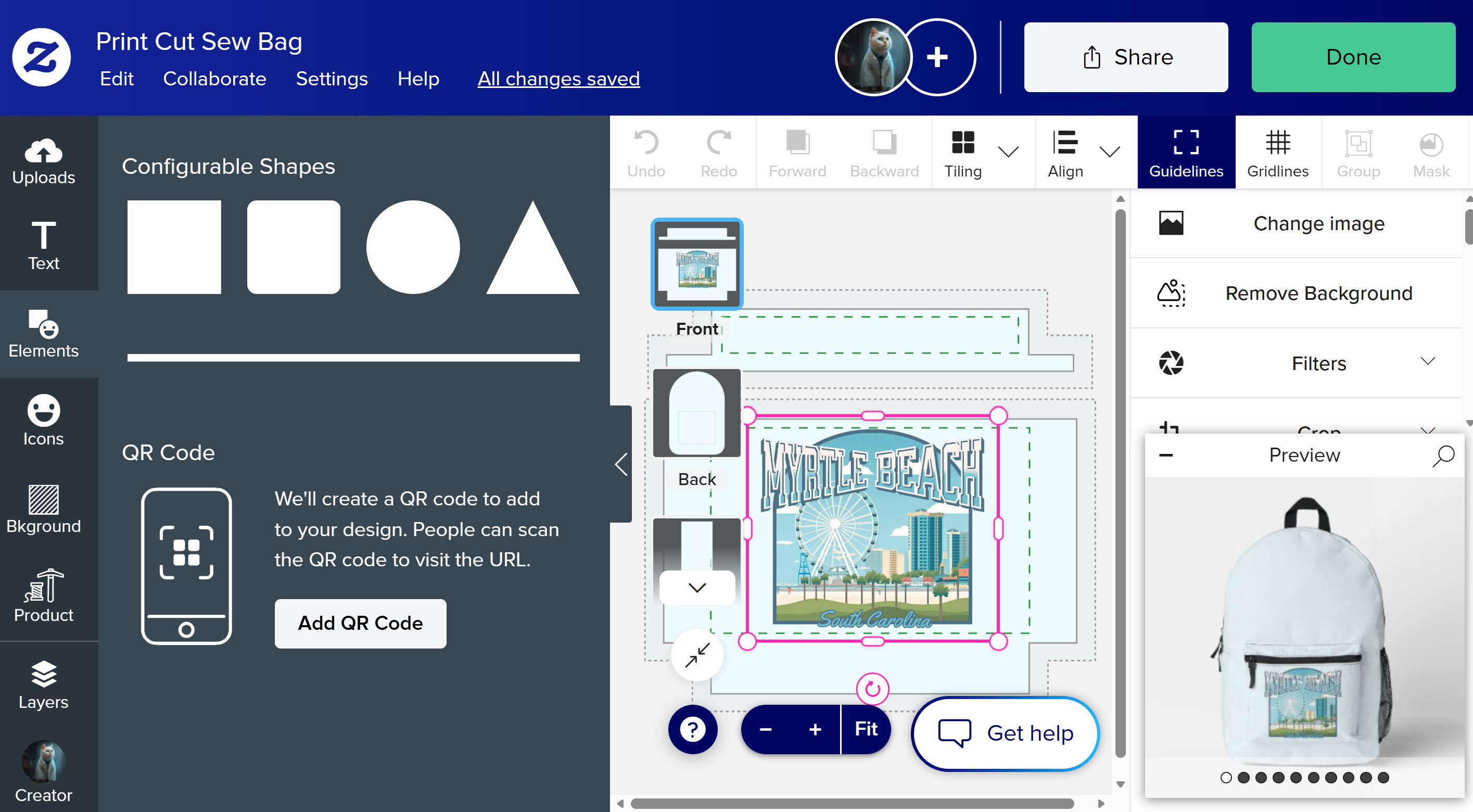Collapse the left elements panel

pos(621,464)
